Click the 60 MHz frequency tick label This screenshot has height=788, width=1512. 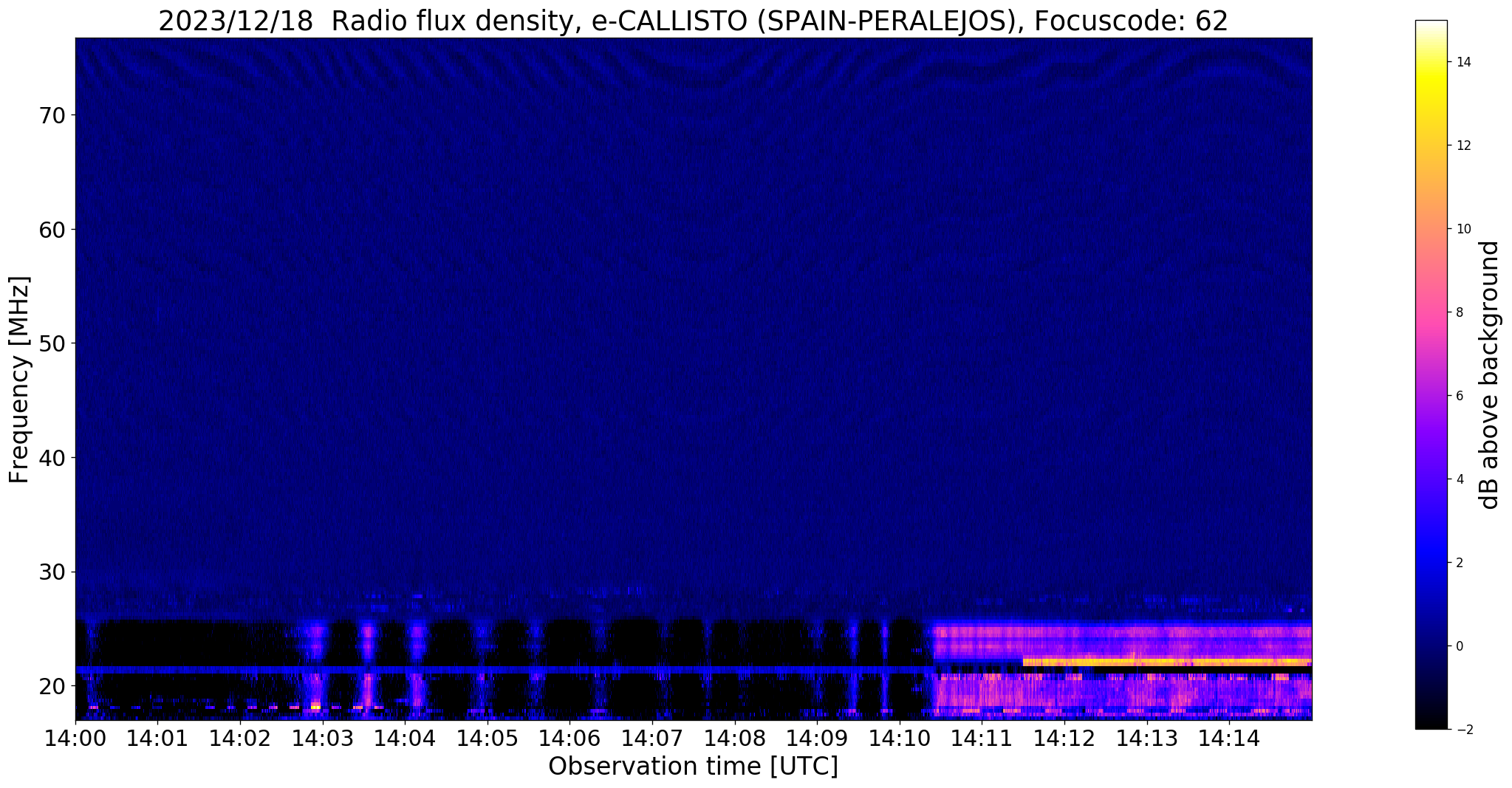53,230
